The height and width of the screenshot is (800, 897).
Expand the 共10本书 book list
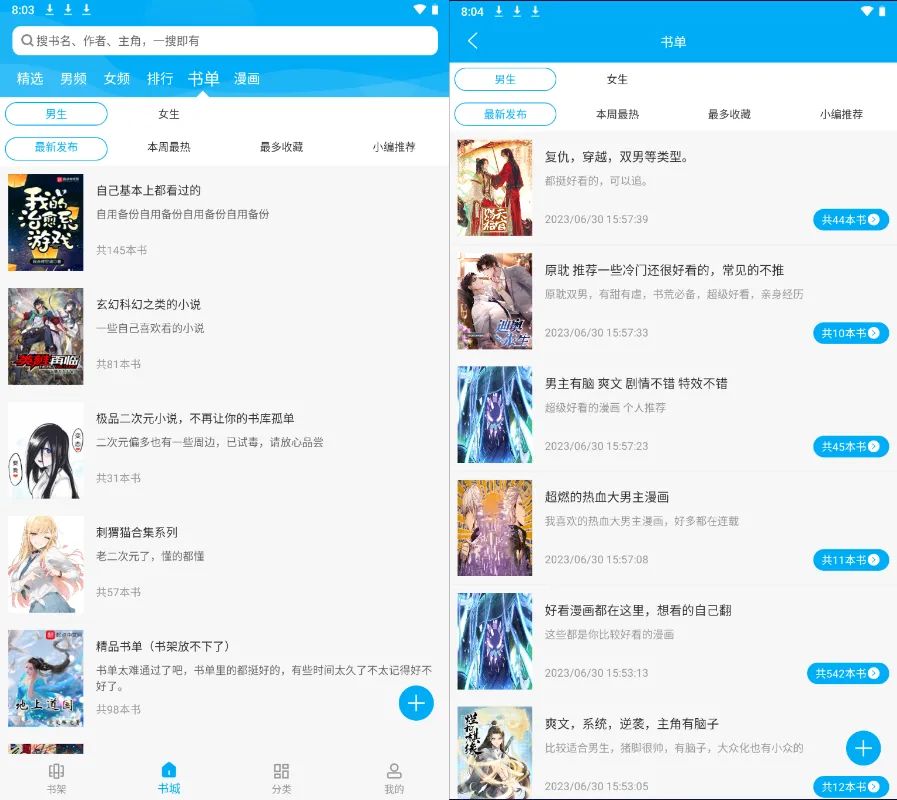tap(850, 333)
